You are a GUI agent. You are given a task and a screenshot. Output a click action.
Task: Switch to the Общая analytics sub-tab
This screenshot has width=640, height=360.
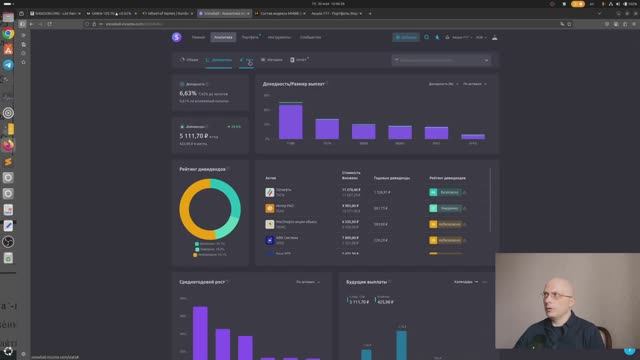point(189,60)
